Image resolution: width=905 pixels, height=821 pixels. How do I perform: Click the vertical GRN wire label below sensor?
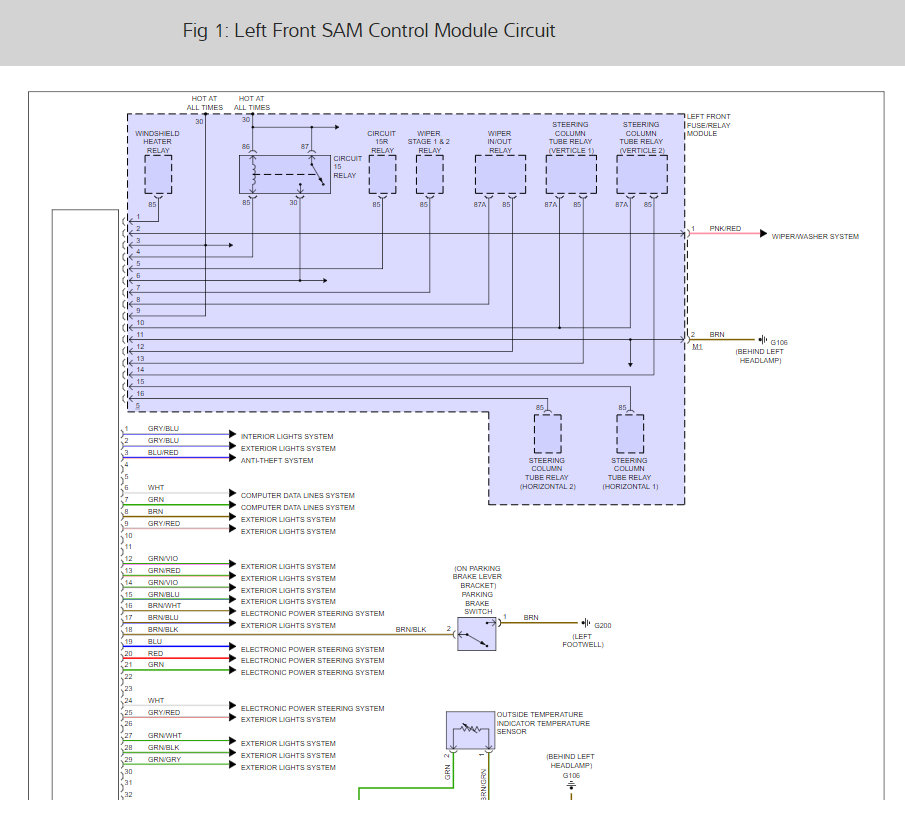click(x=447, y=772)
